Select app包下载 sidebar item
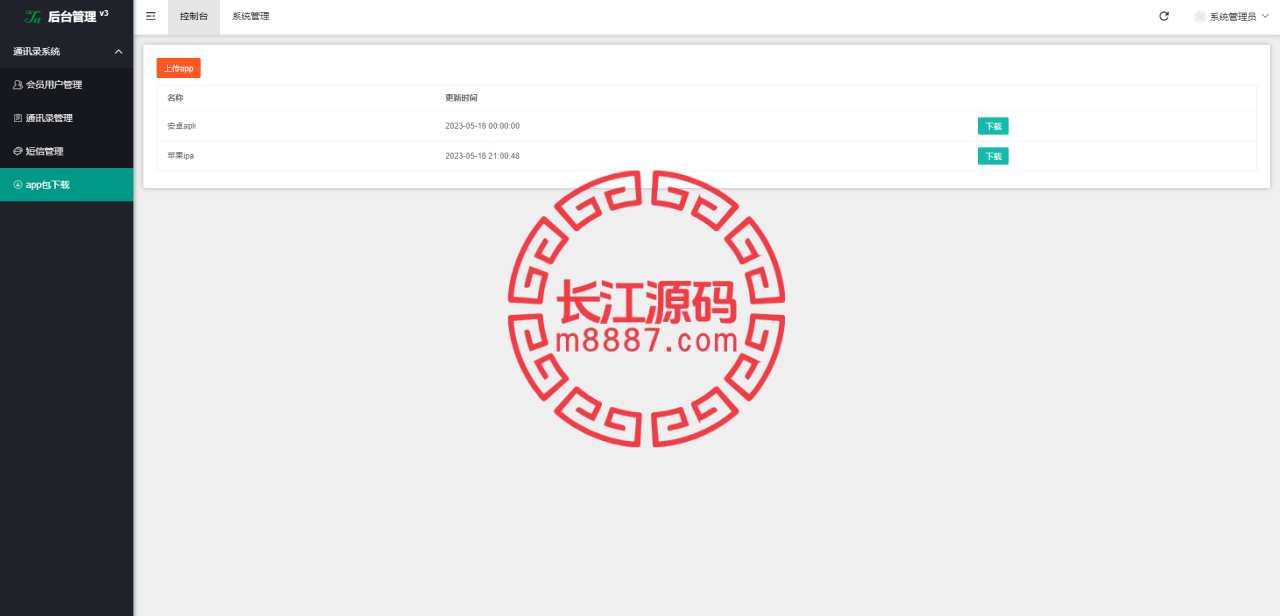This screenshot has height=616, width=1280. (x=66, y=185)
